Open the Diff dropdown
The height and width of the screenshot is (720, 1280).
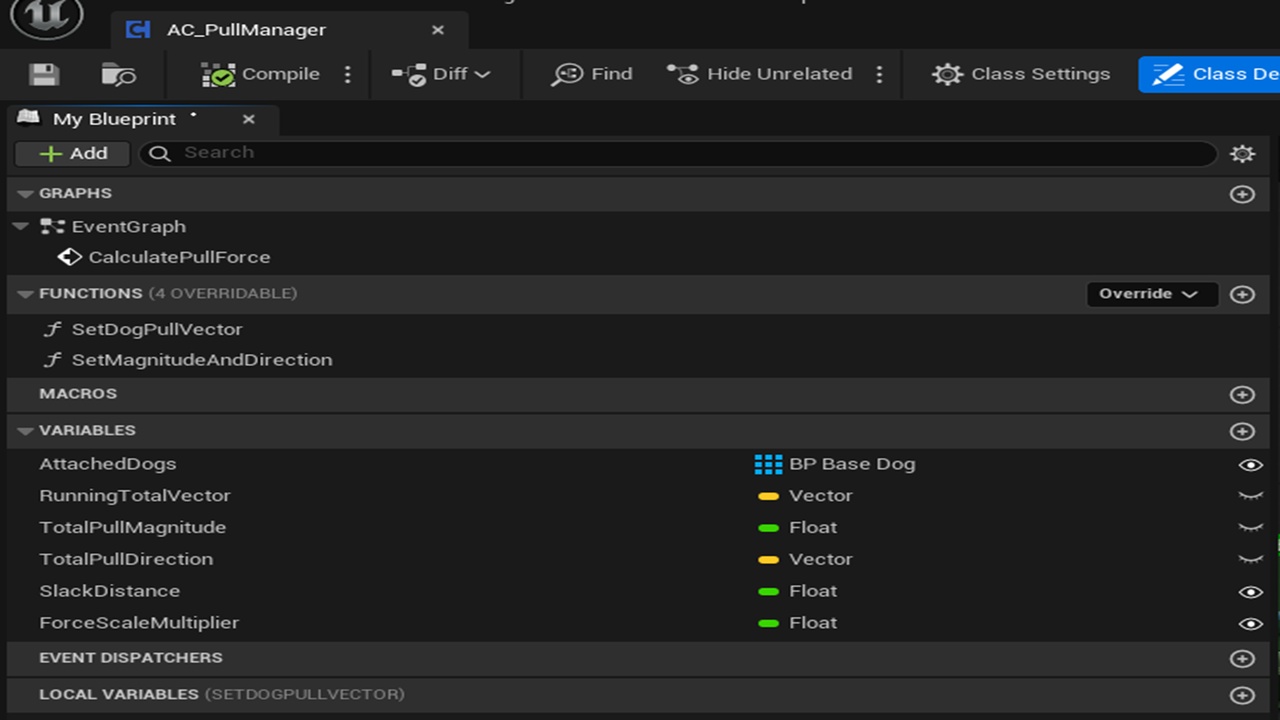(441, 74)
